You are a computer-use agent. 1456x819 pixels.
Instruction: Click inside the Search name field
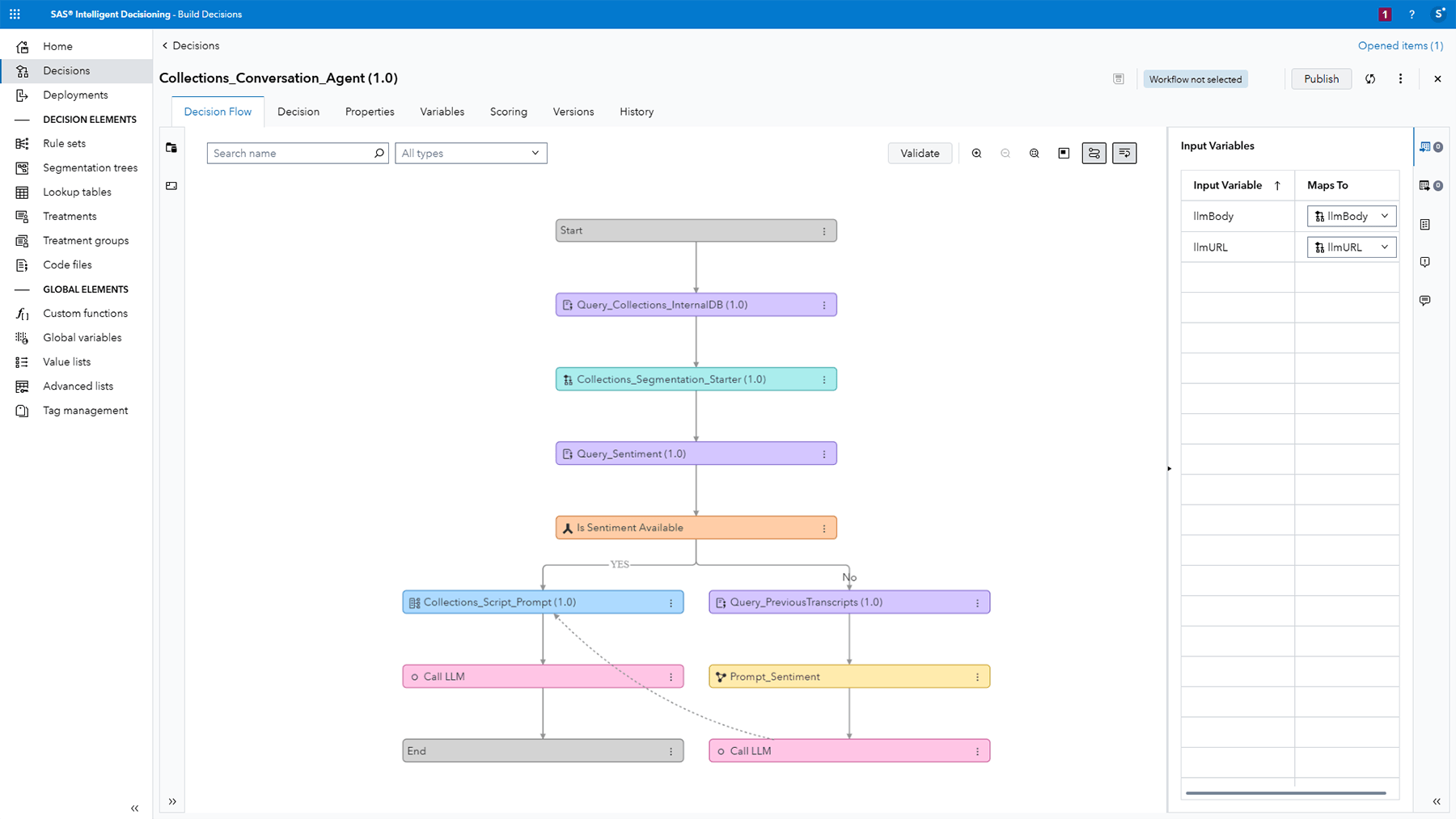coord(291,153)
